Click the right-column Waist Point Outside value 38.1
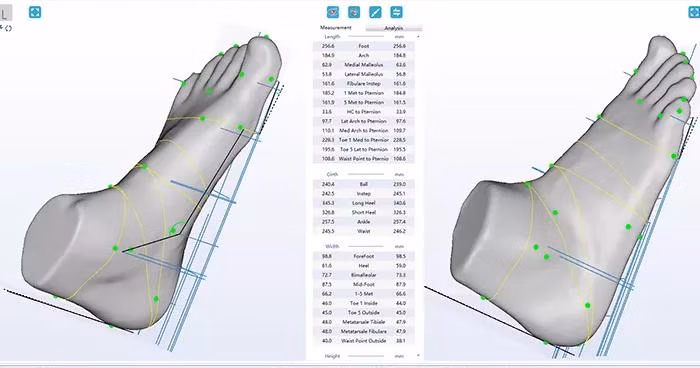700x368 pixels. coord(400,341)
